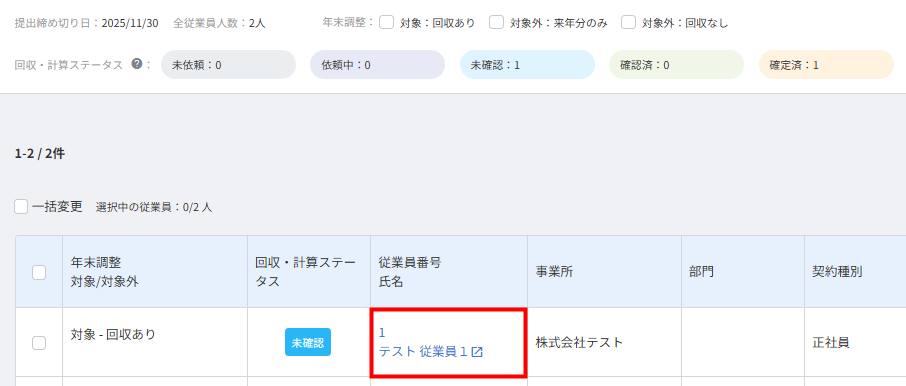Filter by 確認済：0 status pill

pos(676,65)
